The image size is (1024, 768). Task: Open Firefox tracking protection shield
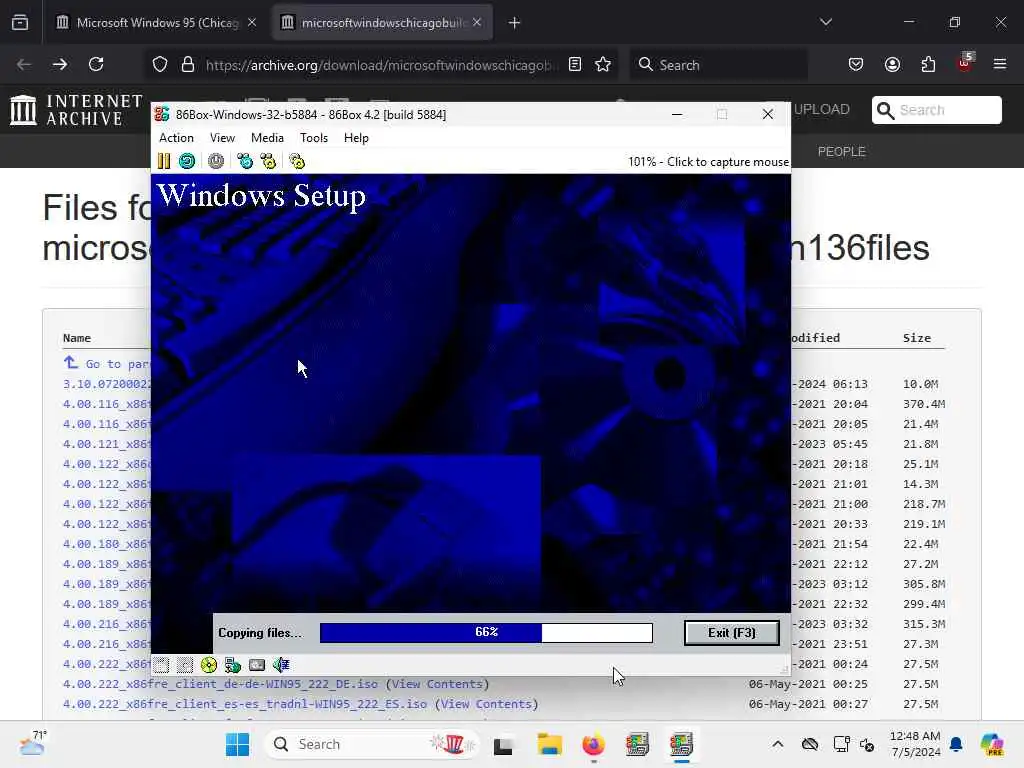tap(160, 64)
